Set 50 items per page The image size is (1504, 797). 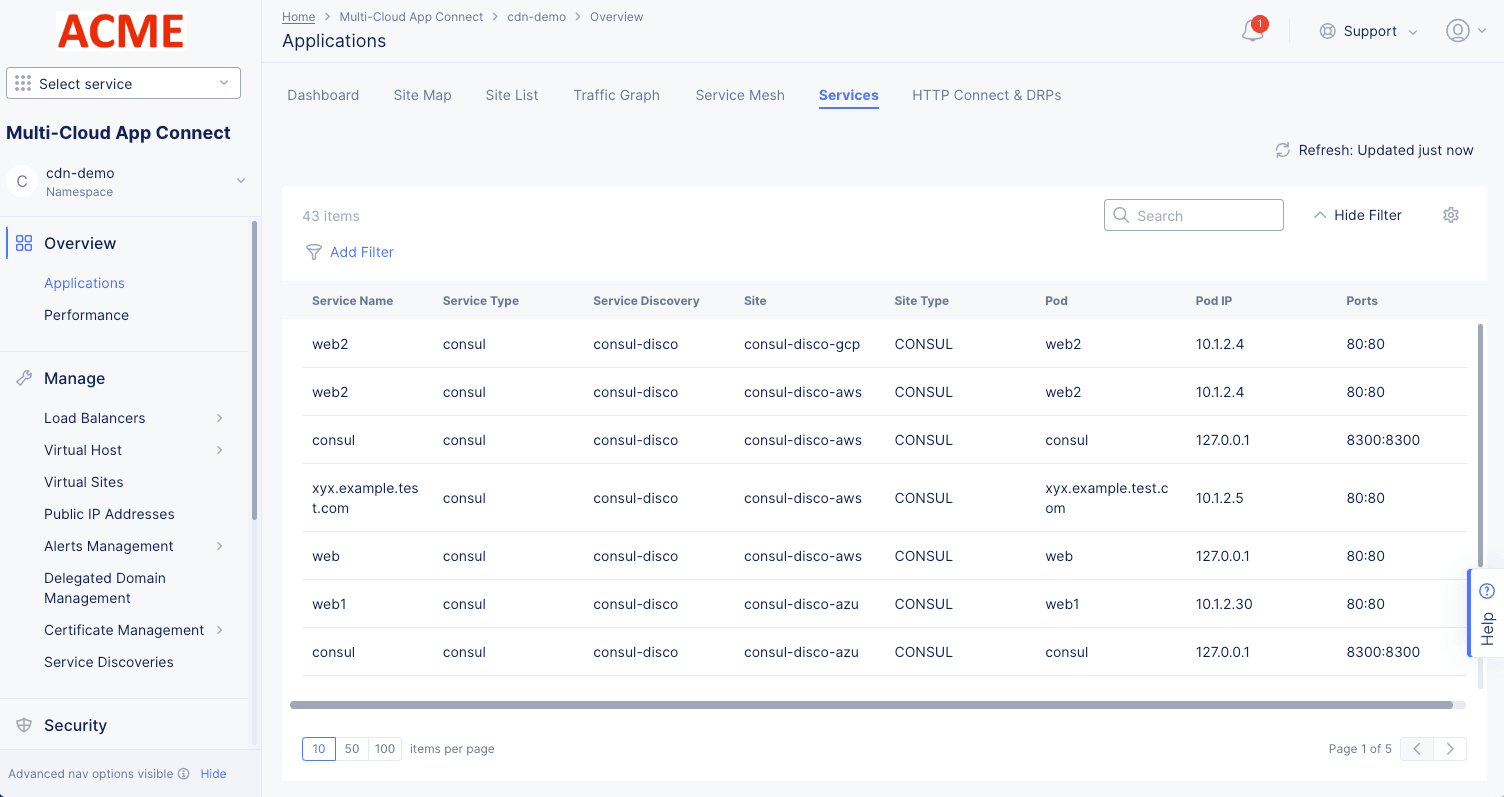pos(352,749)
